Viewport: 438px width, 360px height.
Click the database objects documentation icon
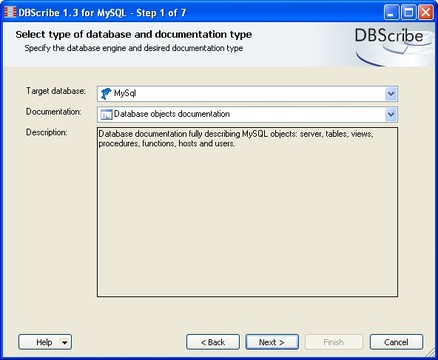[x=106, y=114]
